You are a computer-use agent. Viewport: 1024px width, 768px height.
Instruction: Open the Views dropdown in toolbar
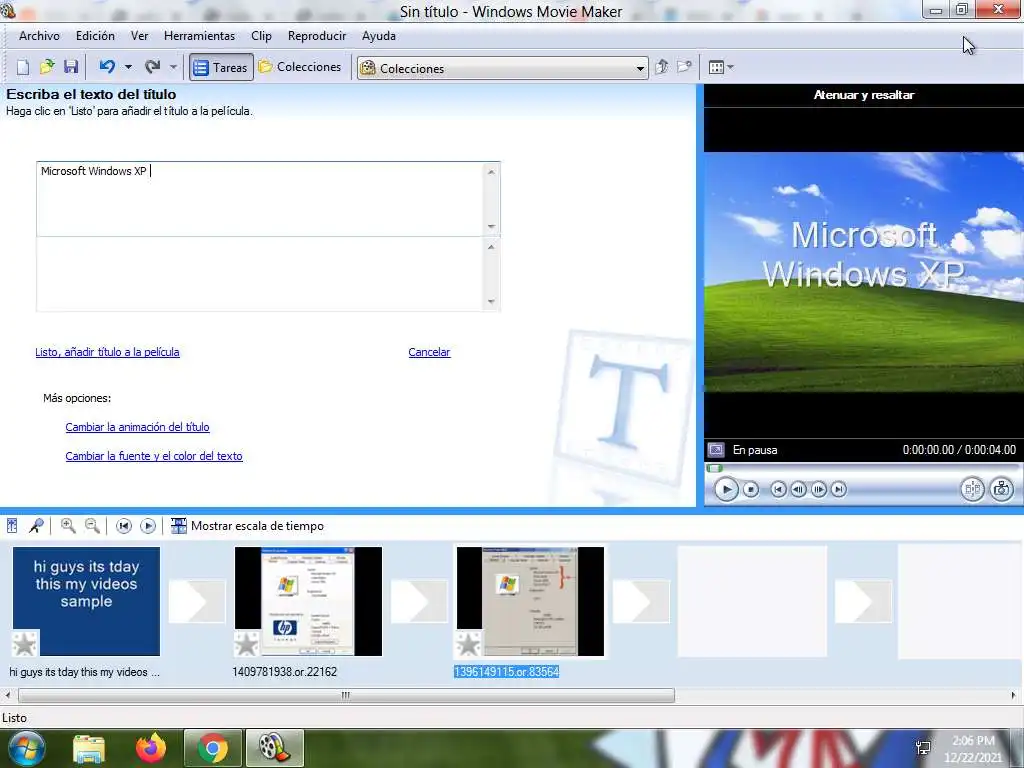click(x=721, y=67)
